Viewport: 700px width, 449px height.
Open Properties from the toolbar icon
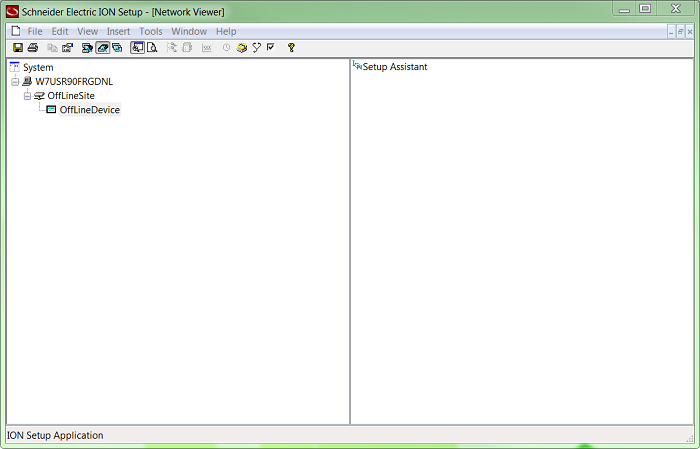point(67,47)
